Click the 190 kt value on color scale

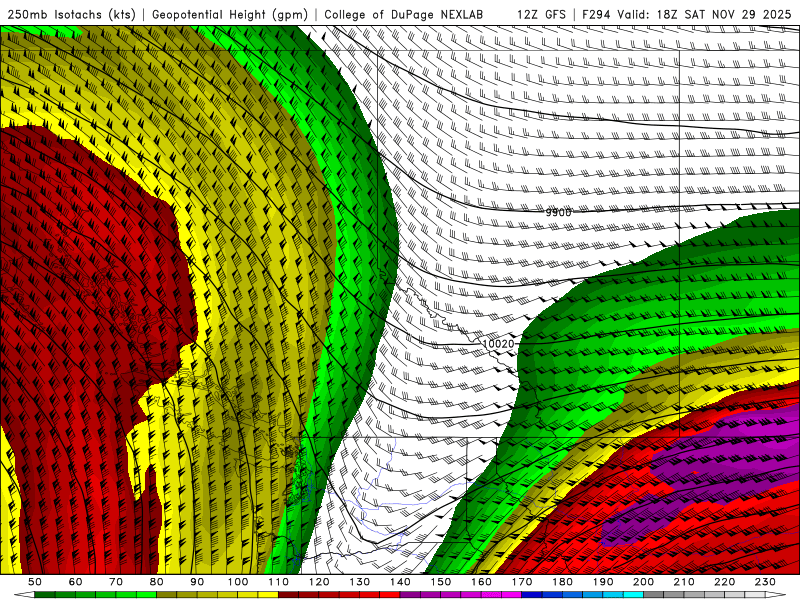(603, 582)
